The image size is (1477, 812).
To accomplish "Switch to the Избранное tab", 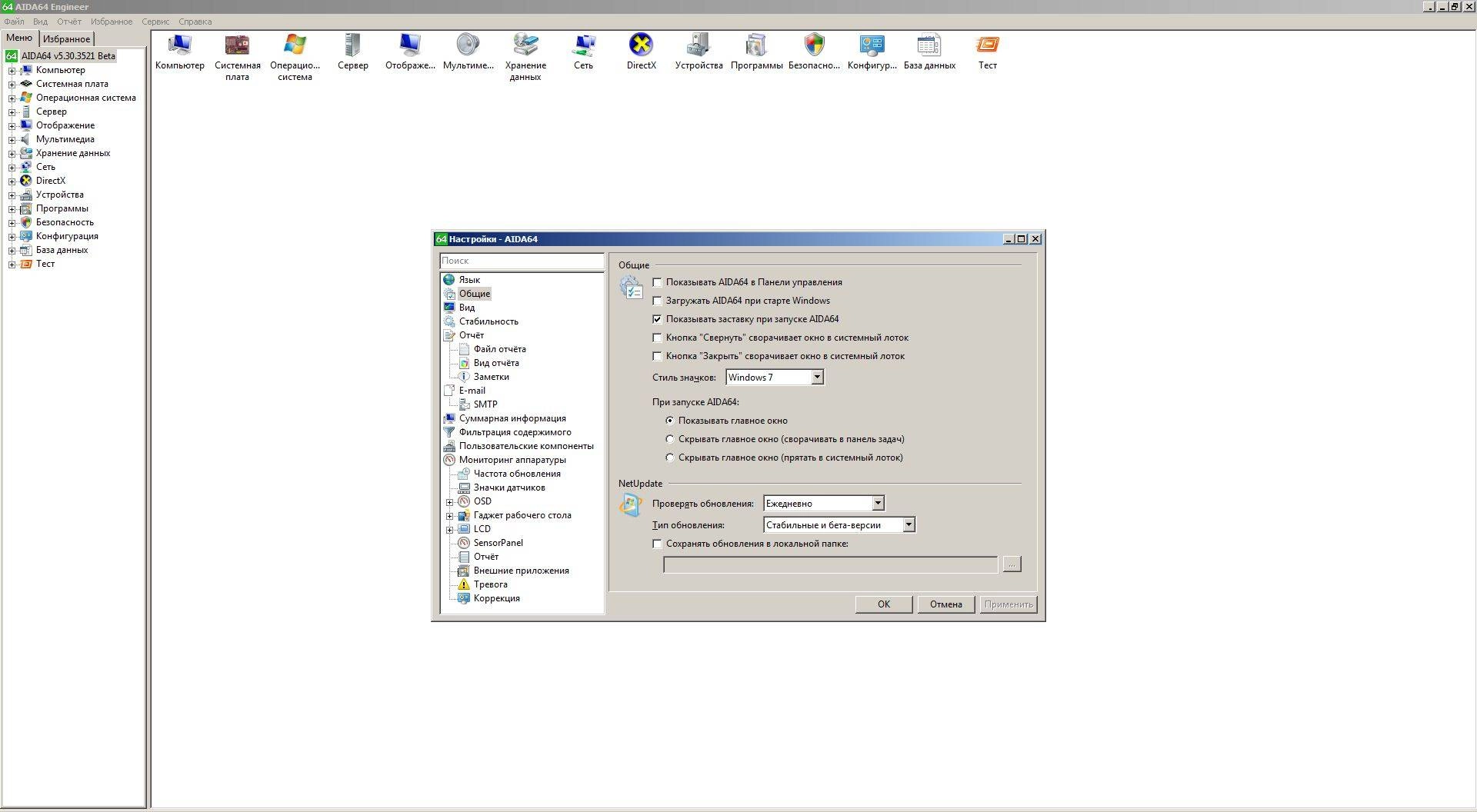I will [66, 39].
